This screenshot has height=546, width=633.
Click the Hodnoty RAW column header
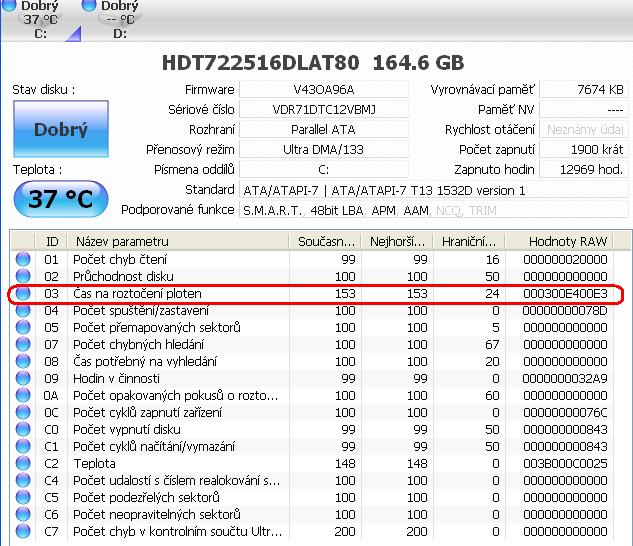560,242
